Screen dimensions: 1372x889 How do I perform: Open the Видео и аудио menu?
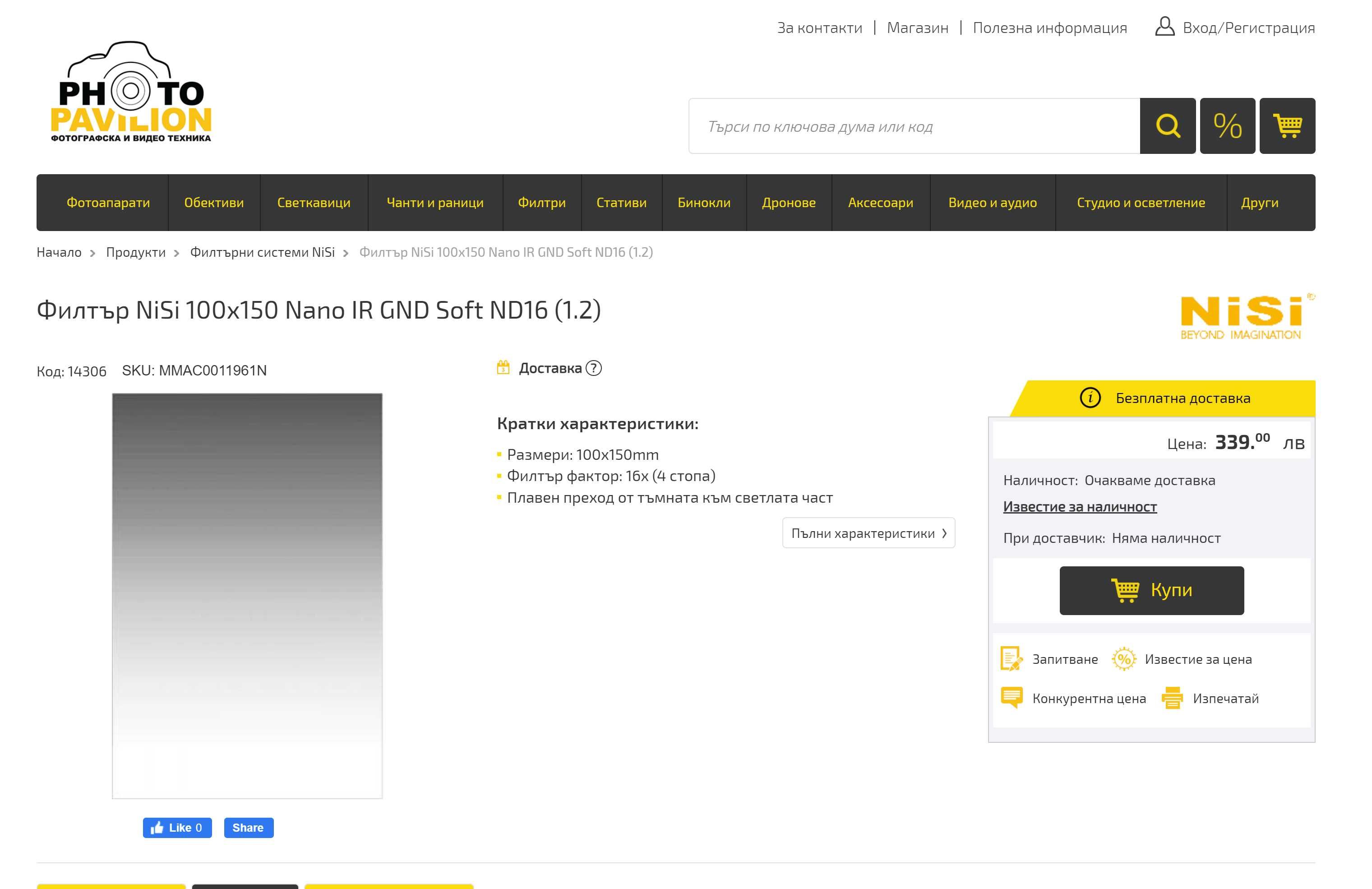coord(992,202)
